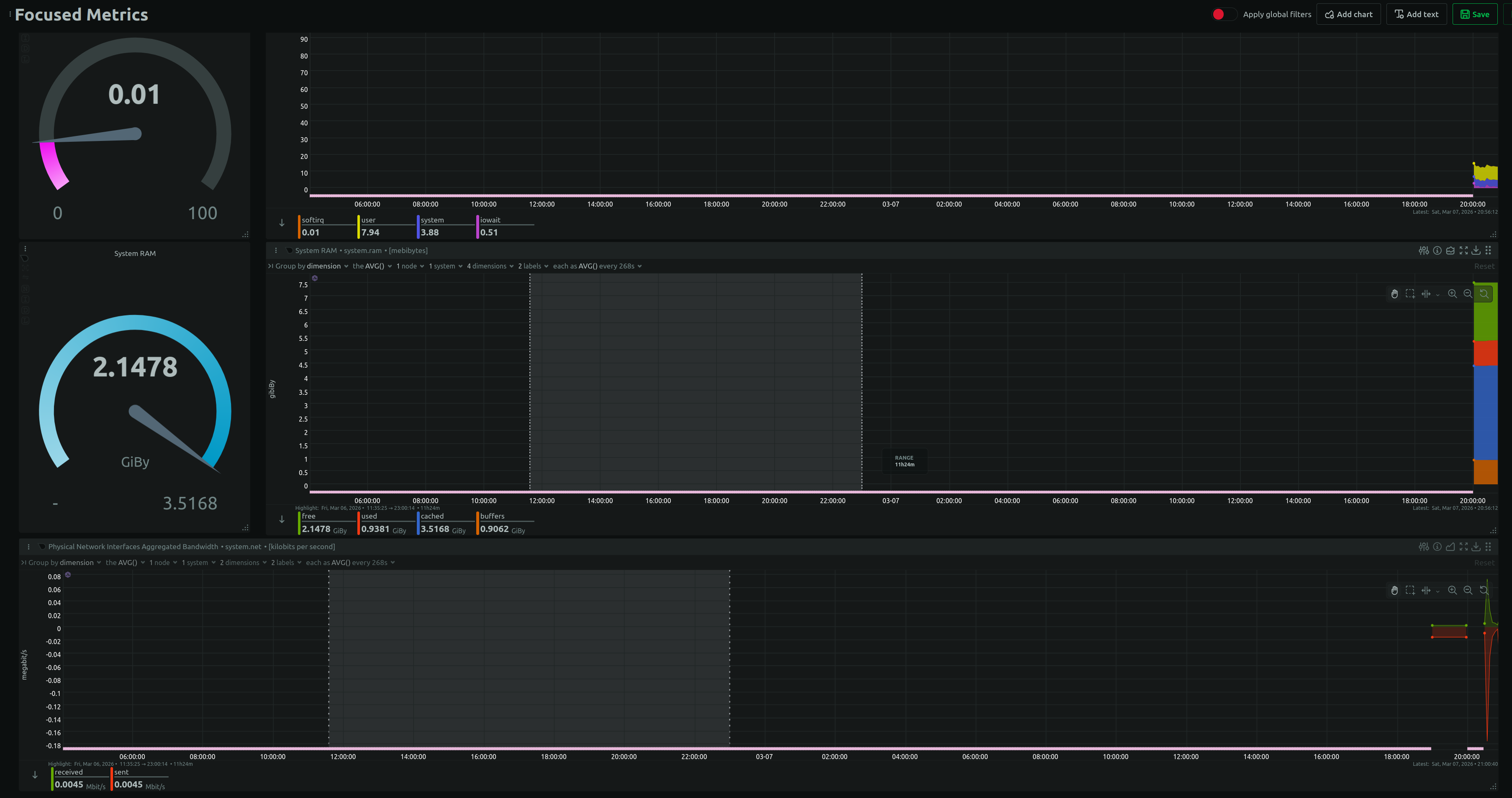Click Reset on the System RAM chart

pyautogui.click(x=1485, y=266)
